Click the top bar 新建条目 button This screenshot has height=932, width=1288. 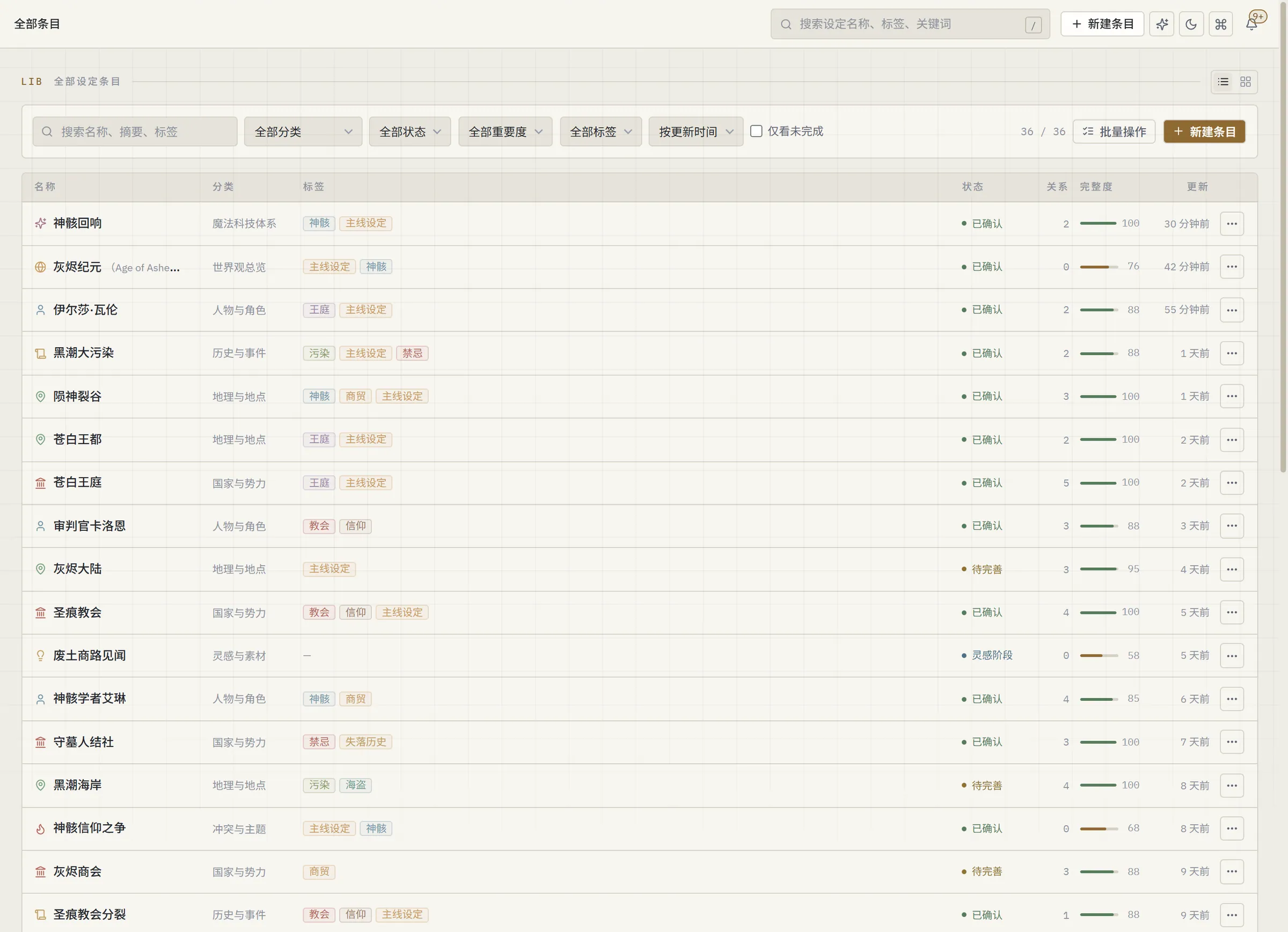(1102, 24)
